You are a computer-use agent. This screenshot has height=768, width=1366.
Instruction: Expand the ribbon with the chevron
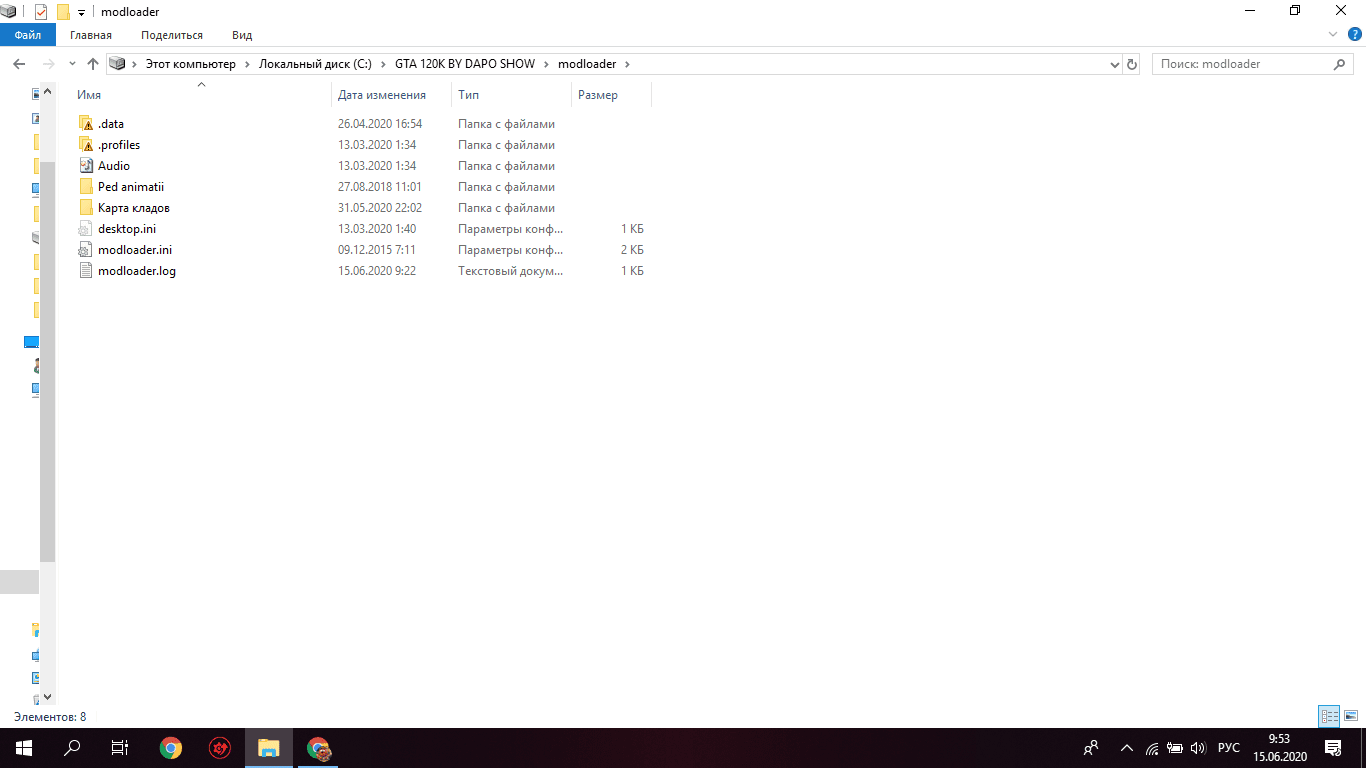tap(1332, 35)
